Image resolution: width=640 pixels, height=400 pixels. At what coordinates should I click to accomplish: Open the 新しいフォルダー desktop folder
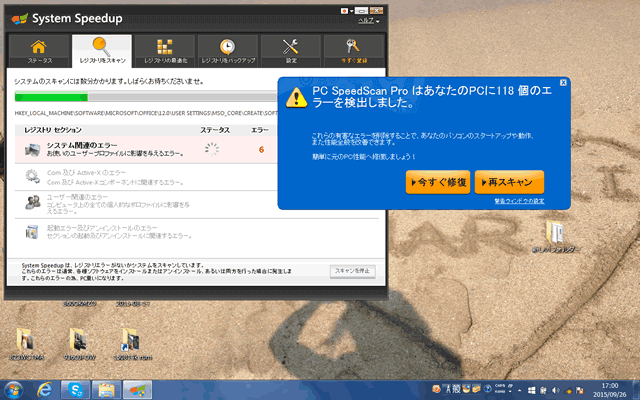pyautogui.click(x=555, y=236)
